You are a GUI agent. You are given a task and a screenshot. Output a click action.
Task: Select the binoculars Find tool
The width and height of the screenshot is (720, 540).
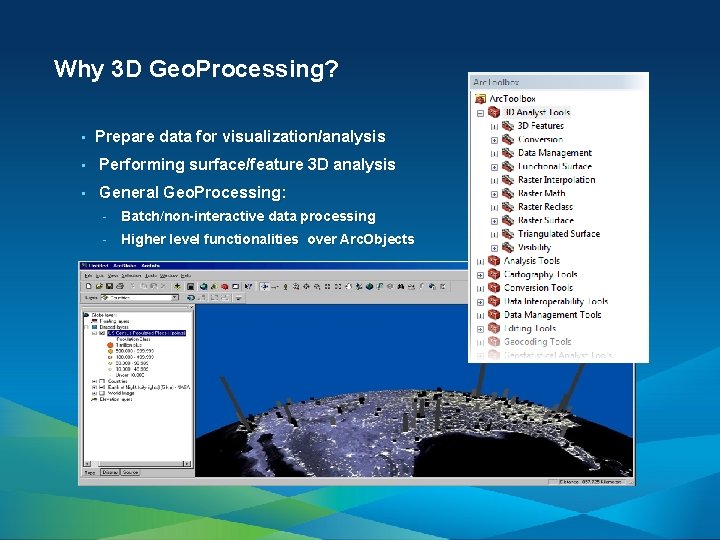tap(400, 286)
